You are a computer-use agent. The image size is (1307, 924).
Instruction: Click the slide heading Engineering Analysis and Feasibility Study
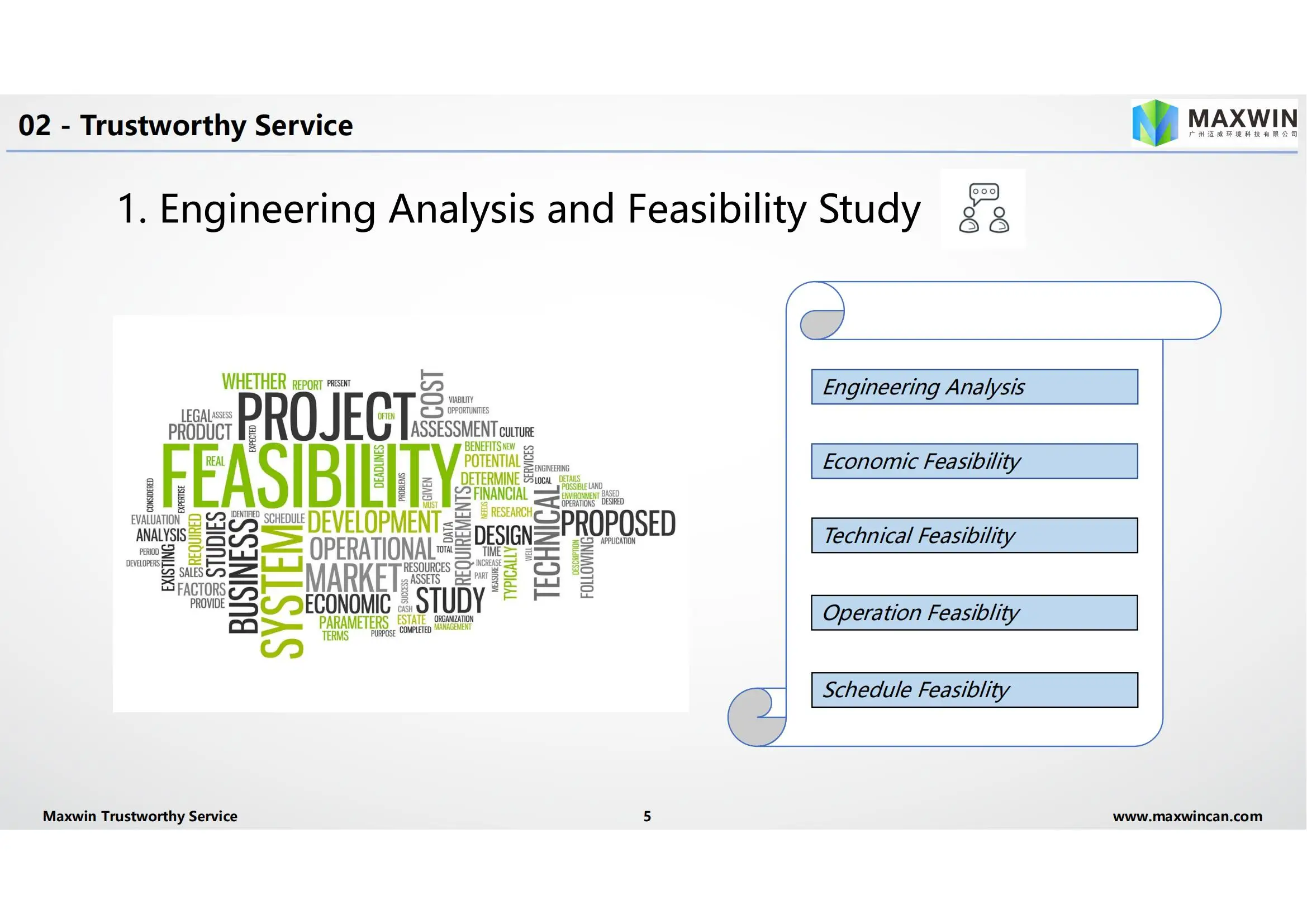tap(519, 209)
